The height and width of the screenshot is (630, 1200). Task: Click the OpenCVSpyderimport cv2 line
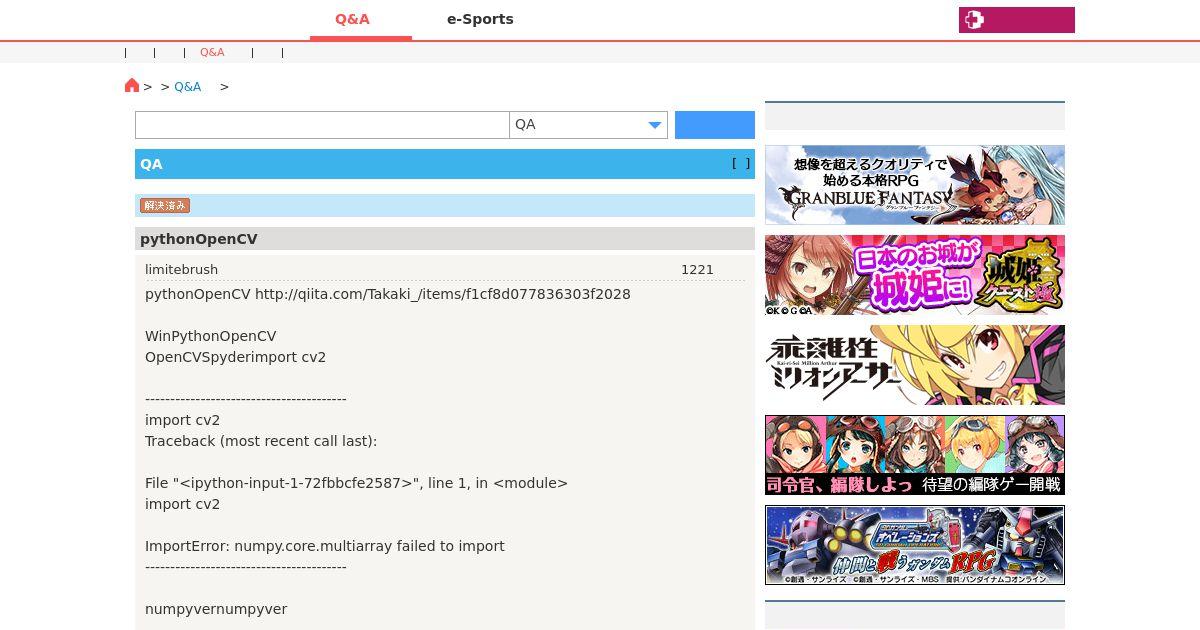(235, 357)
